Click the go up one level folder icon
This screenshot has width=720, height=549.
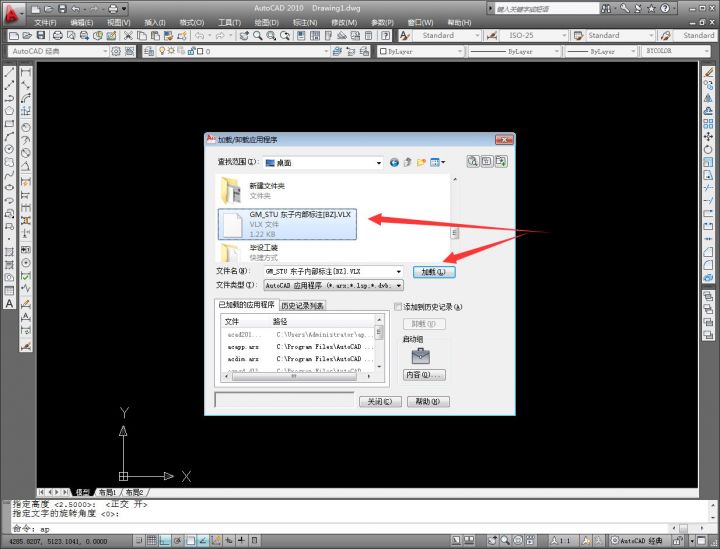(x=408, y=162)
